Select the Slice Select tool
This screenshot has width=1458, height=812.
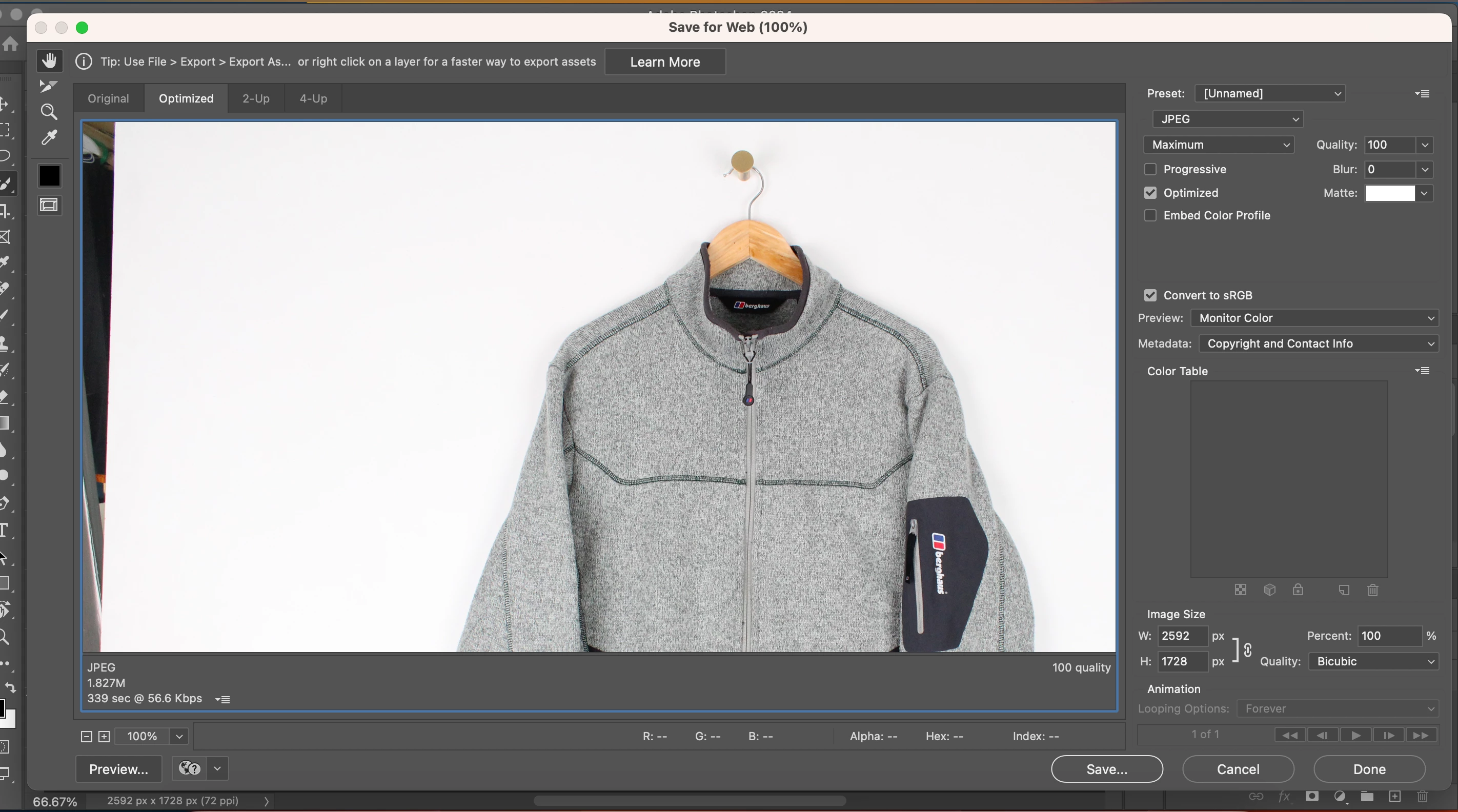(x=49, y=86)
